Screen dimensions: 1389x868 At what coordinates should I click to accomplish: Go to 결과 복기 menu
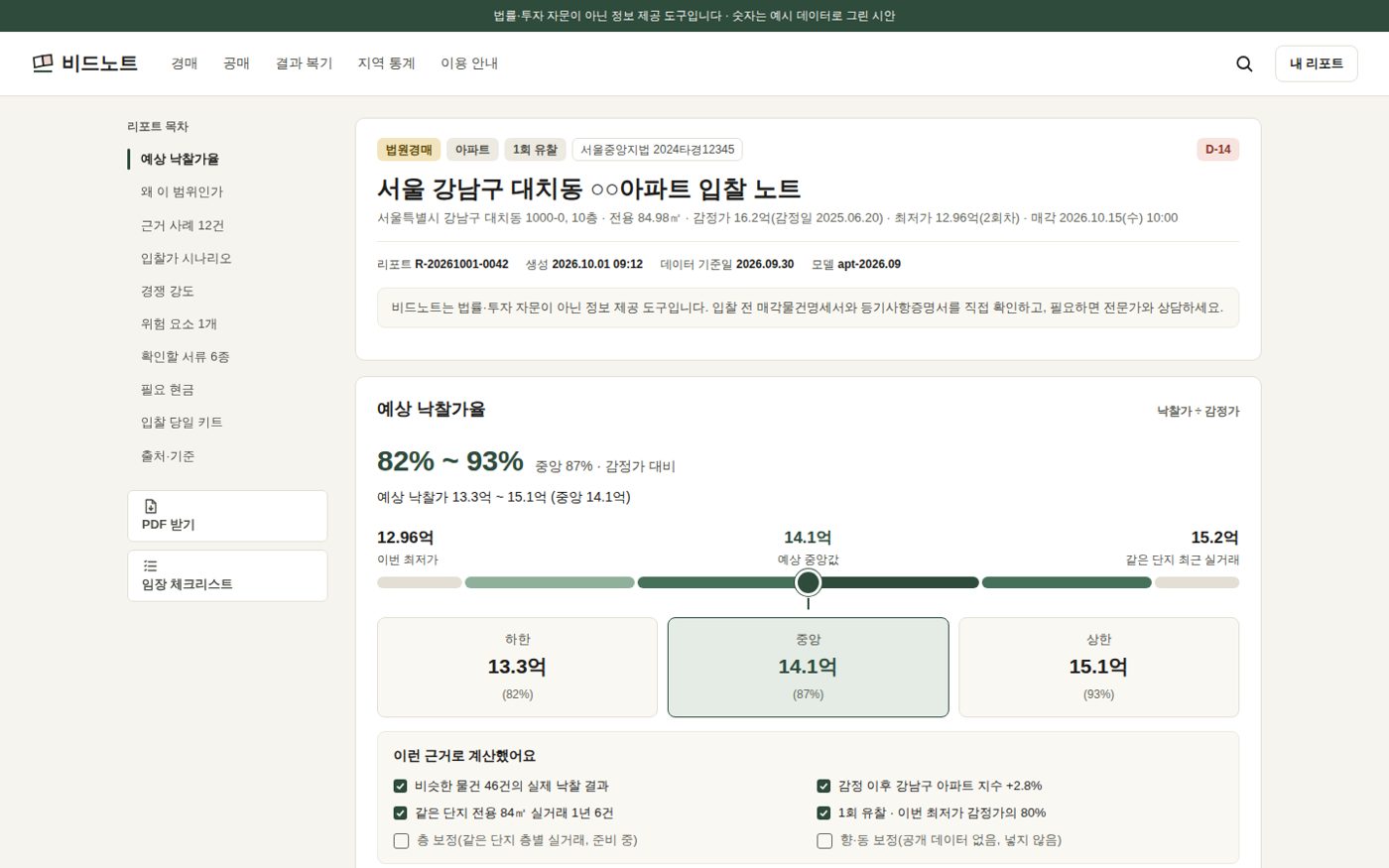coord(304,63)
